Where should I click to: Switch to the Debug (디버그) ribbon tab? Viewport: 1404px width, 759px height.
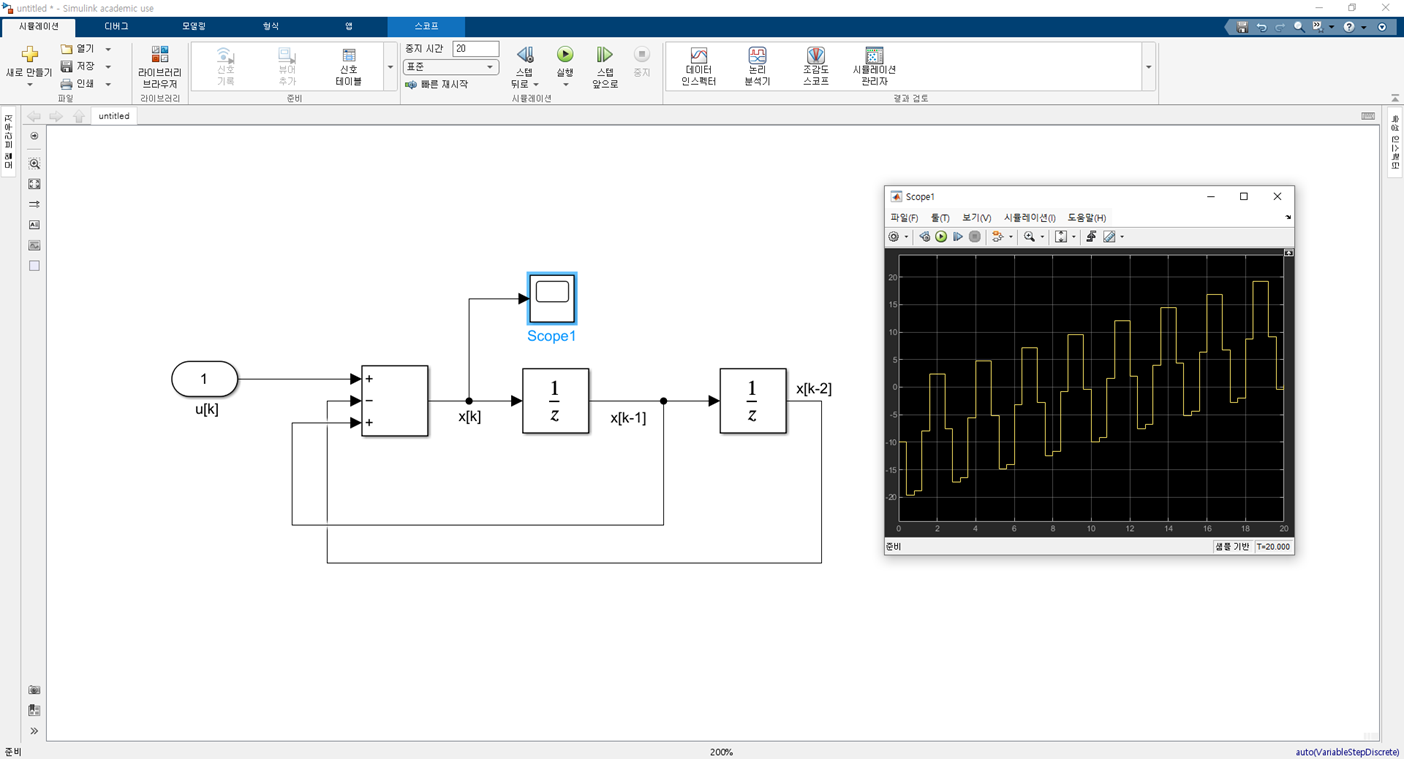116,26
